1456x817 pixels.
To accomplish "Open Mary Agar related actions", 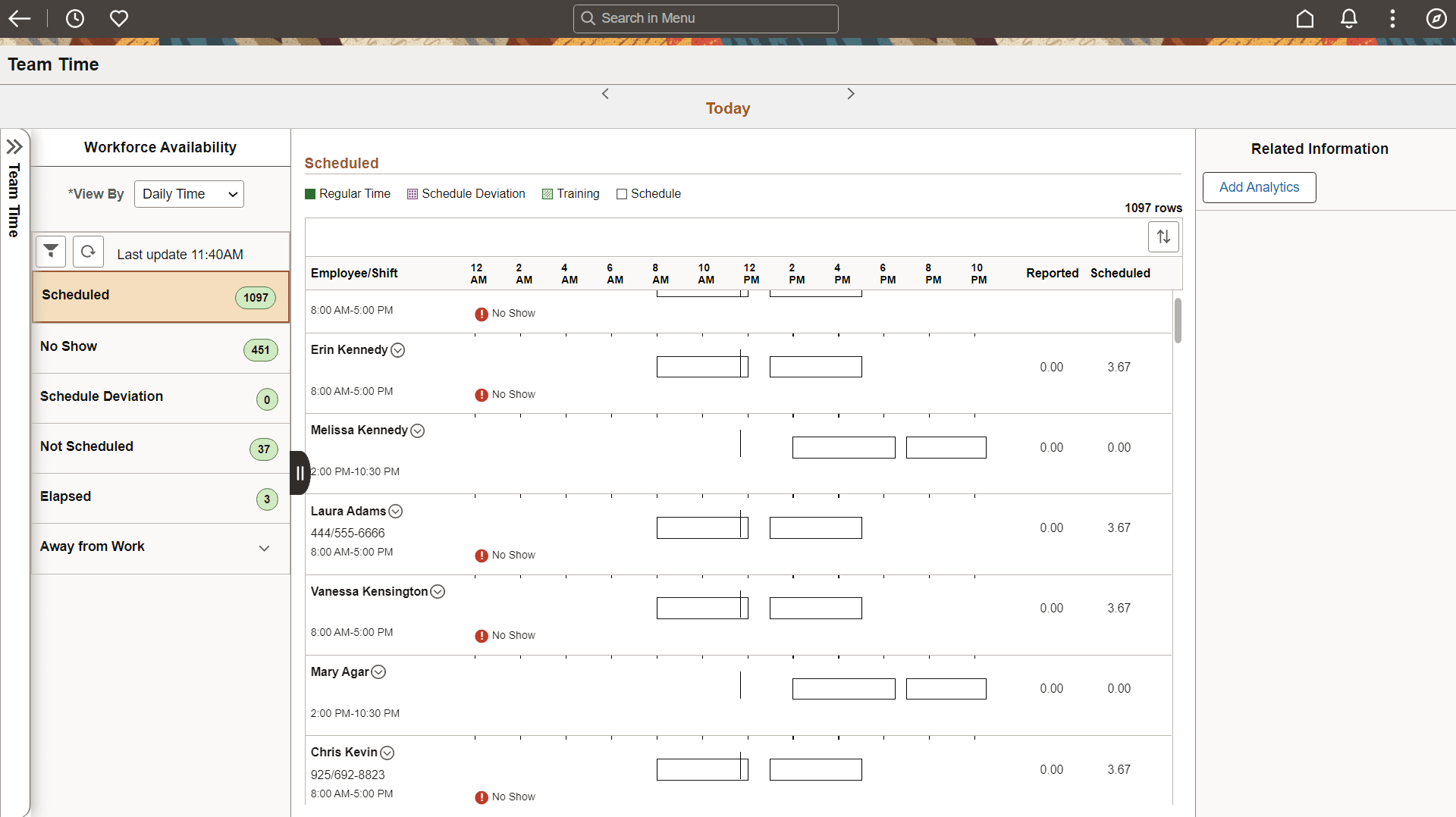I will pyautogui.click(x=378, y=672).
